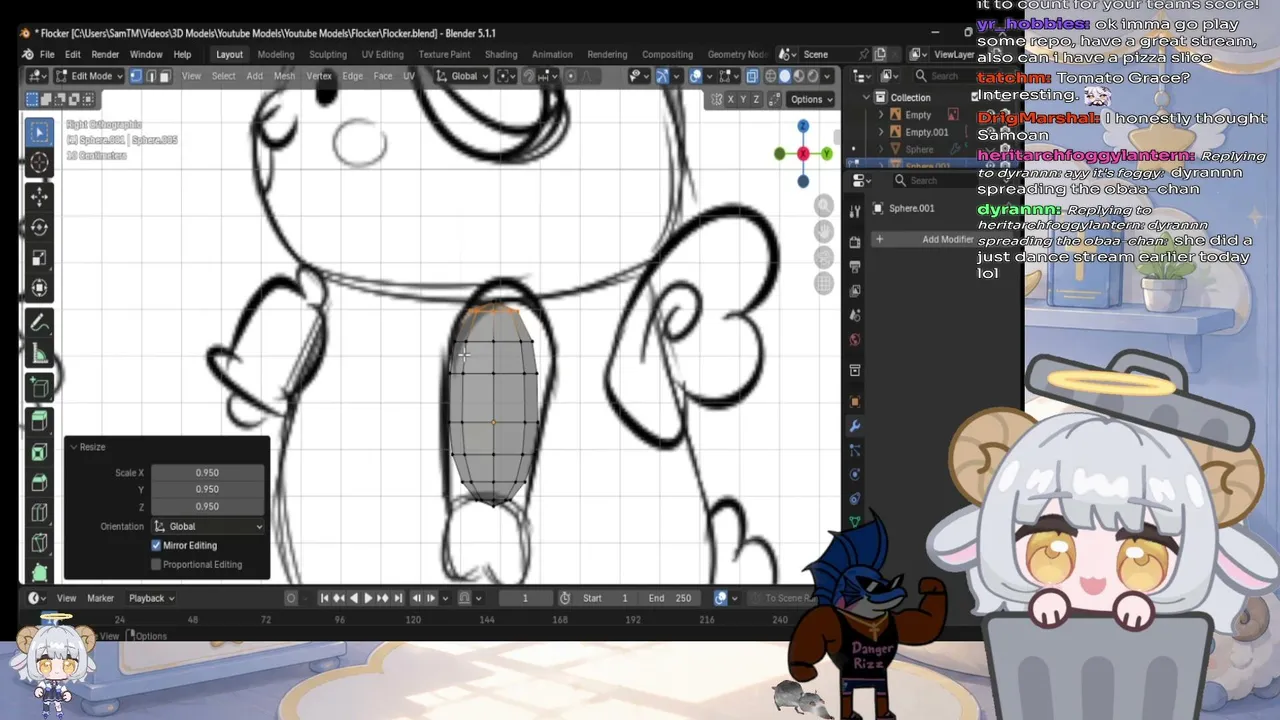This screenshot has width=1280, height=720.
Task: Open the Object properties tab
Action: tap(854, 402)
